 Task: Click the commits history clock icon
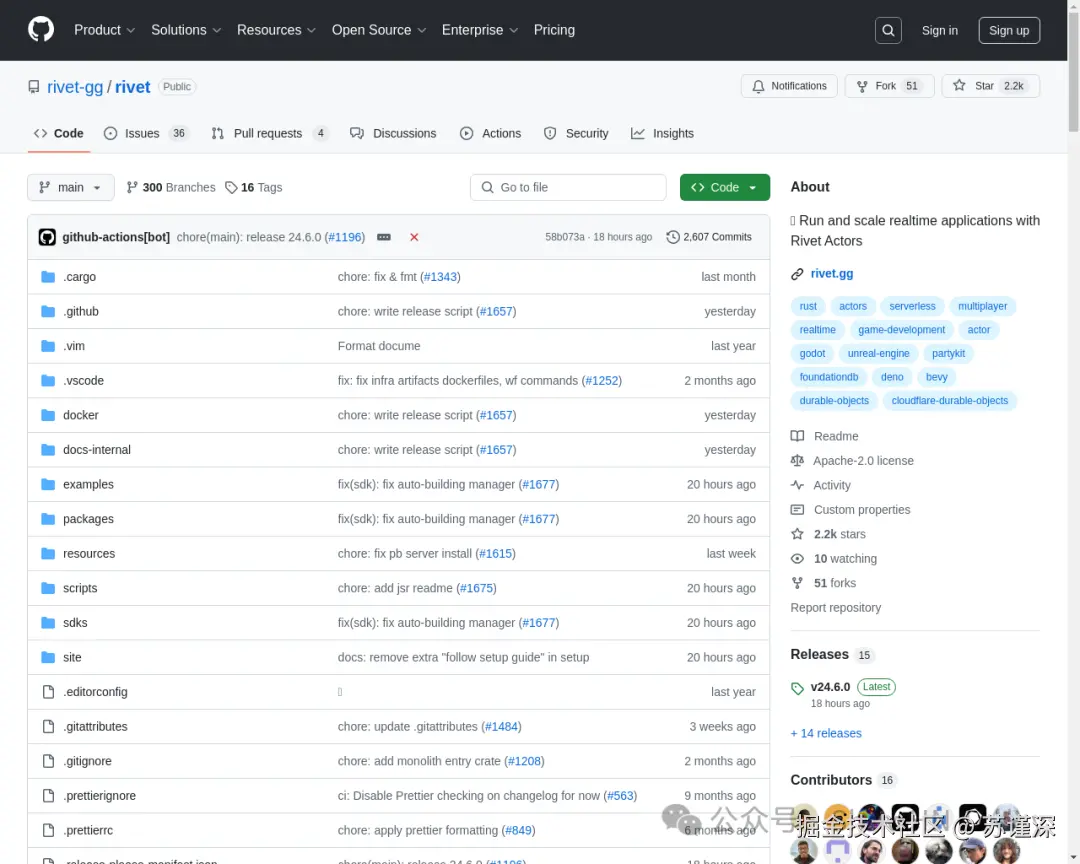(672, 237)
